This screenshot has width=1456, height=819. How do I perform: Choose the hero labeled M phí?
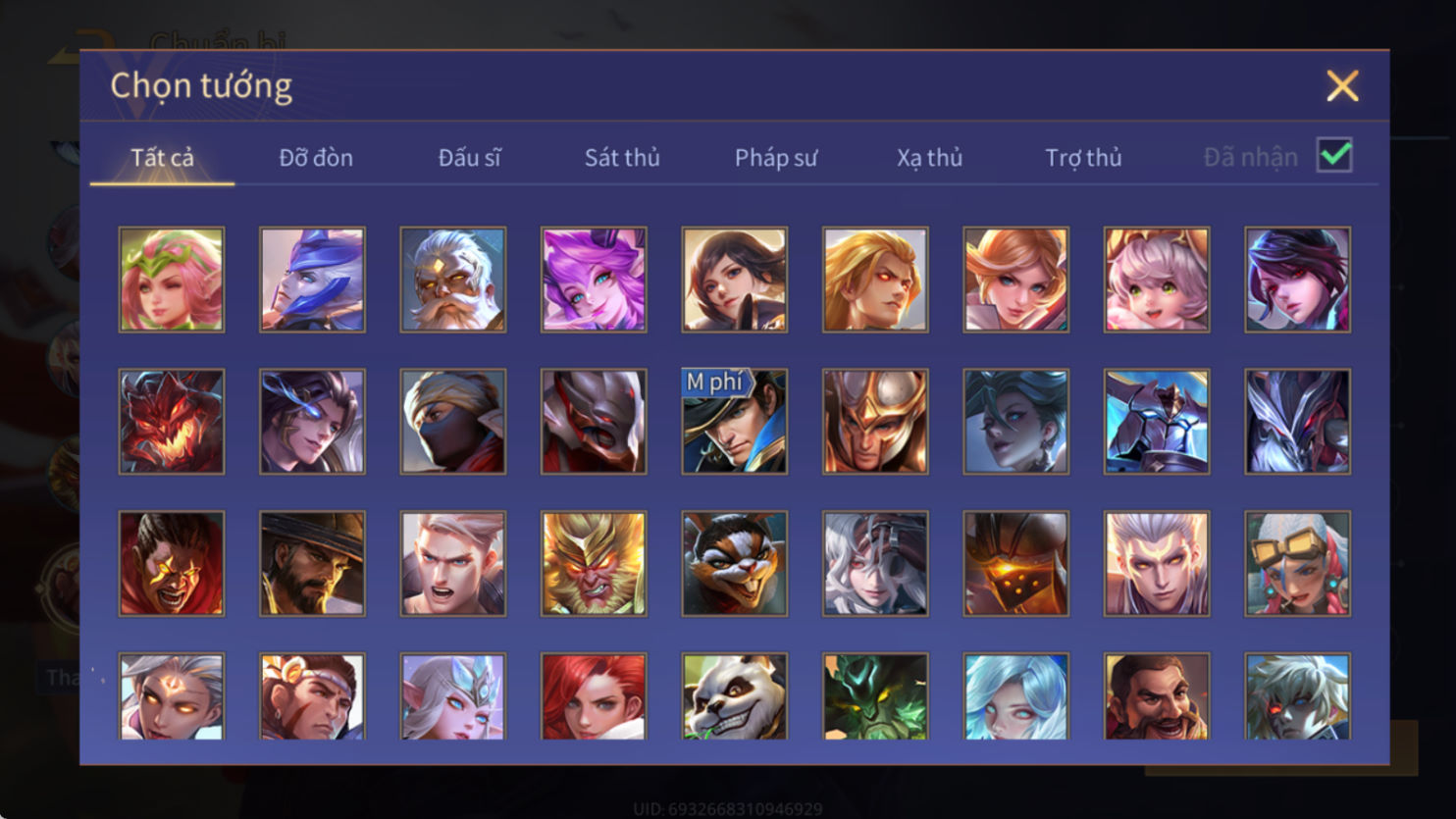coord(735,422)
